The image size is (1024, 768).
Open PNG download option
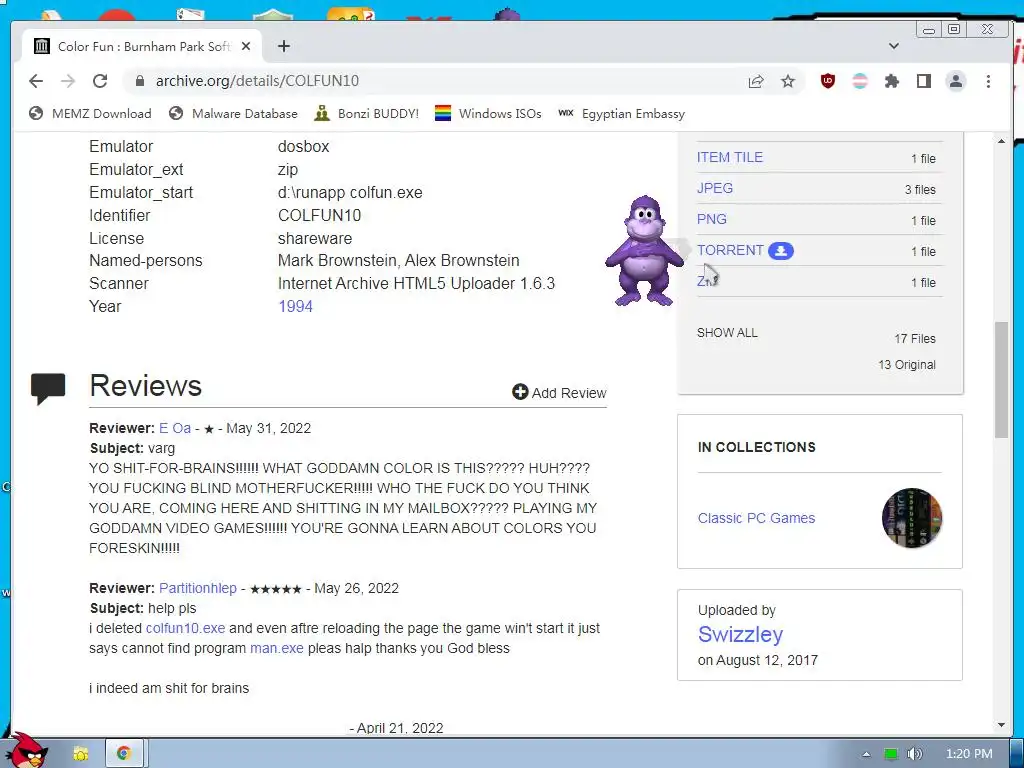click(x=711, y=219)
